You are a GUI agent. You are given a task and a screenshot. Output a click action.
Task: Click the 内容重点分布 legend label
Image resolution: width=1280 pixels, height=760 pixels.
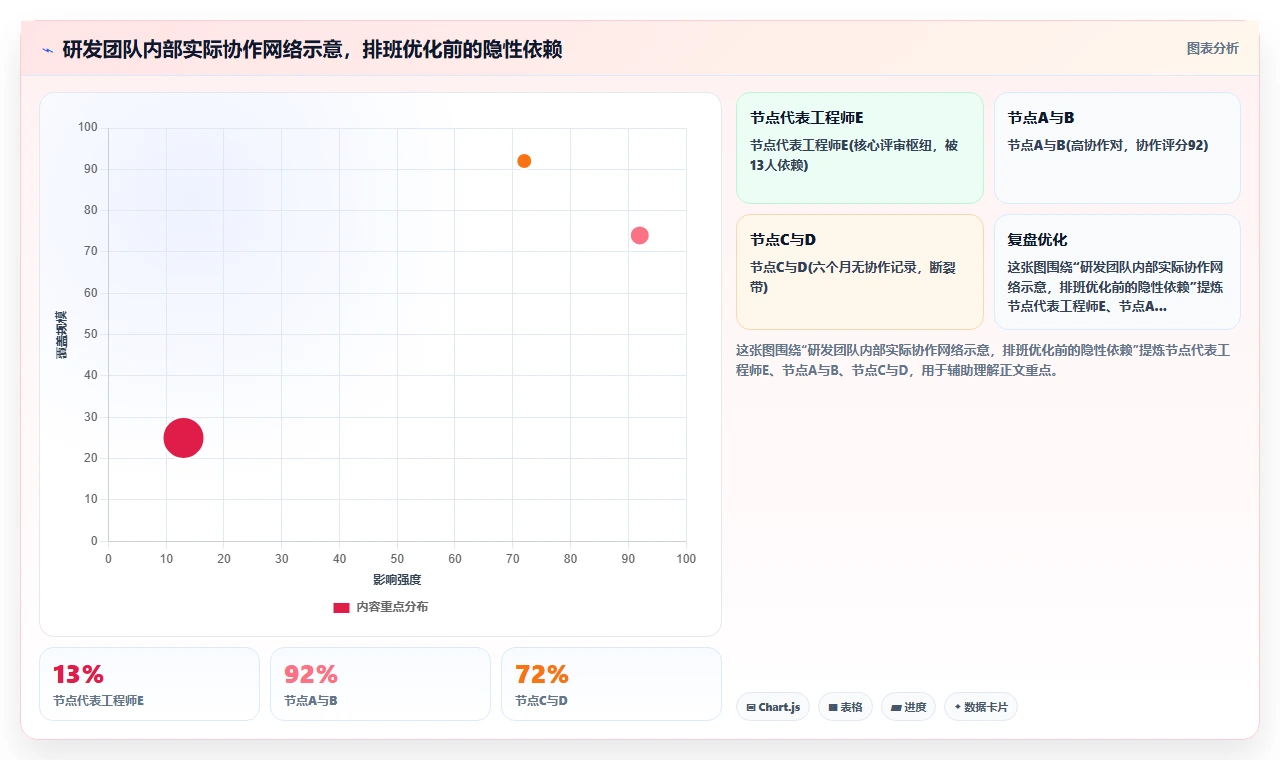point(392,607)
